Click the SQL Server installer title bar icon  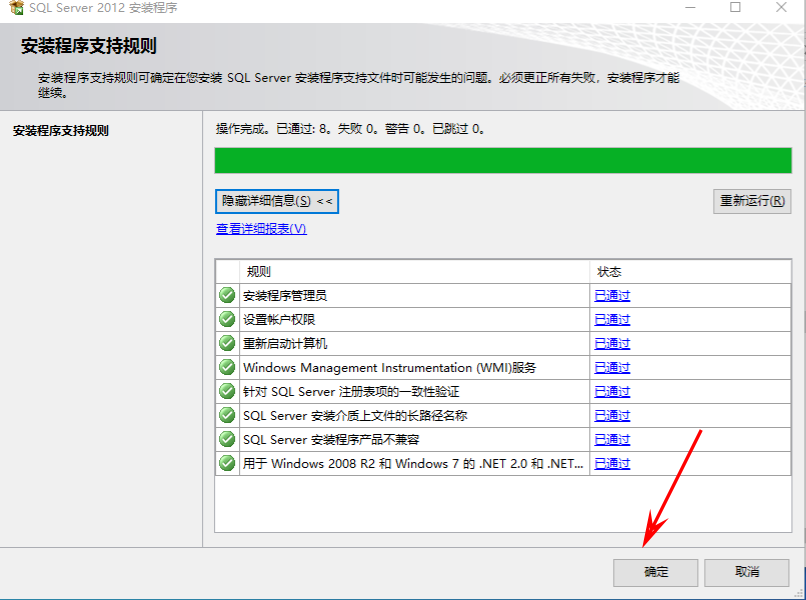(16, 7)
